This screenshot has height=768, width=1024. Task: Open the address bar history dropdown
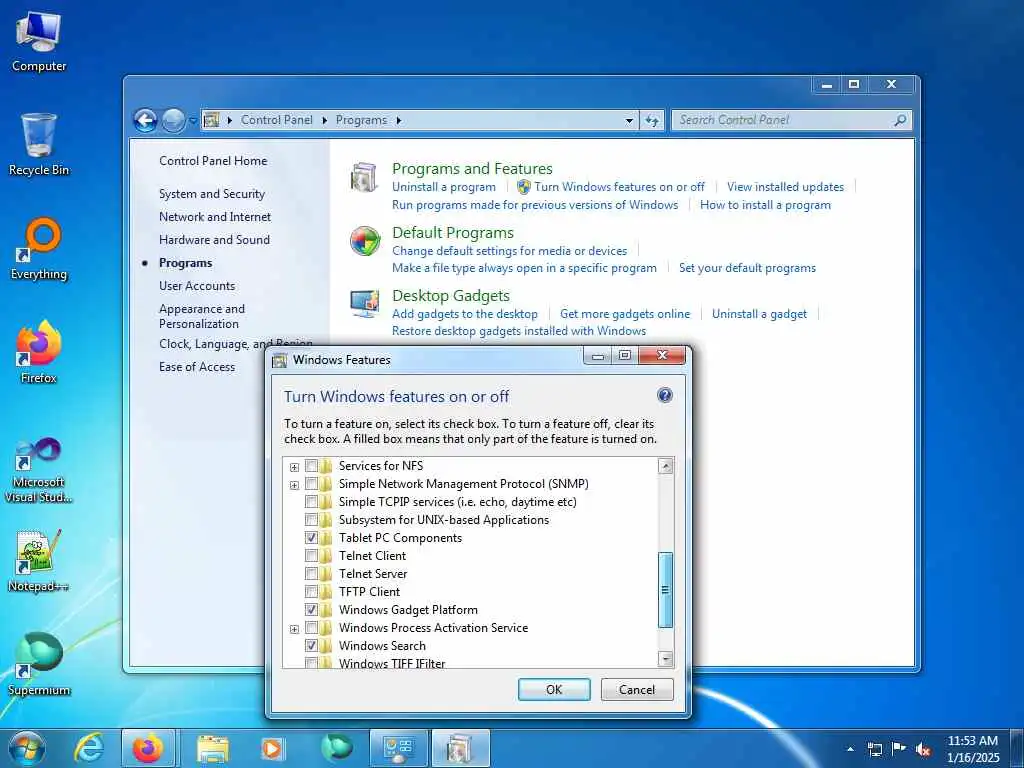pos(629,120)
